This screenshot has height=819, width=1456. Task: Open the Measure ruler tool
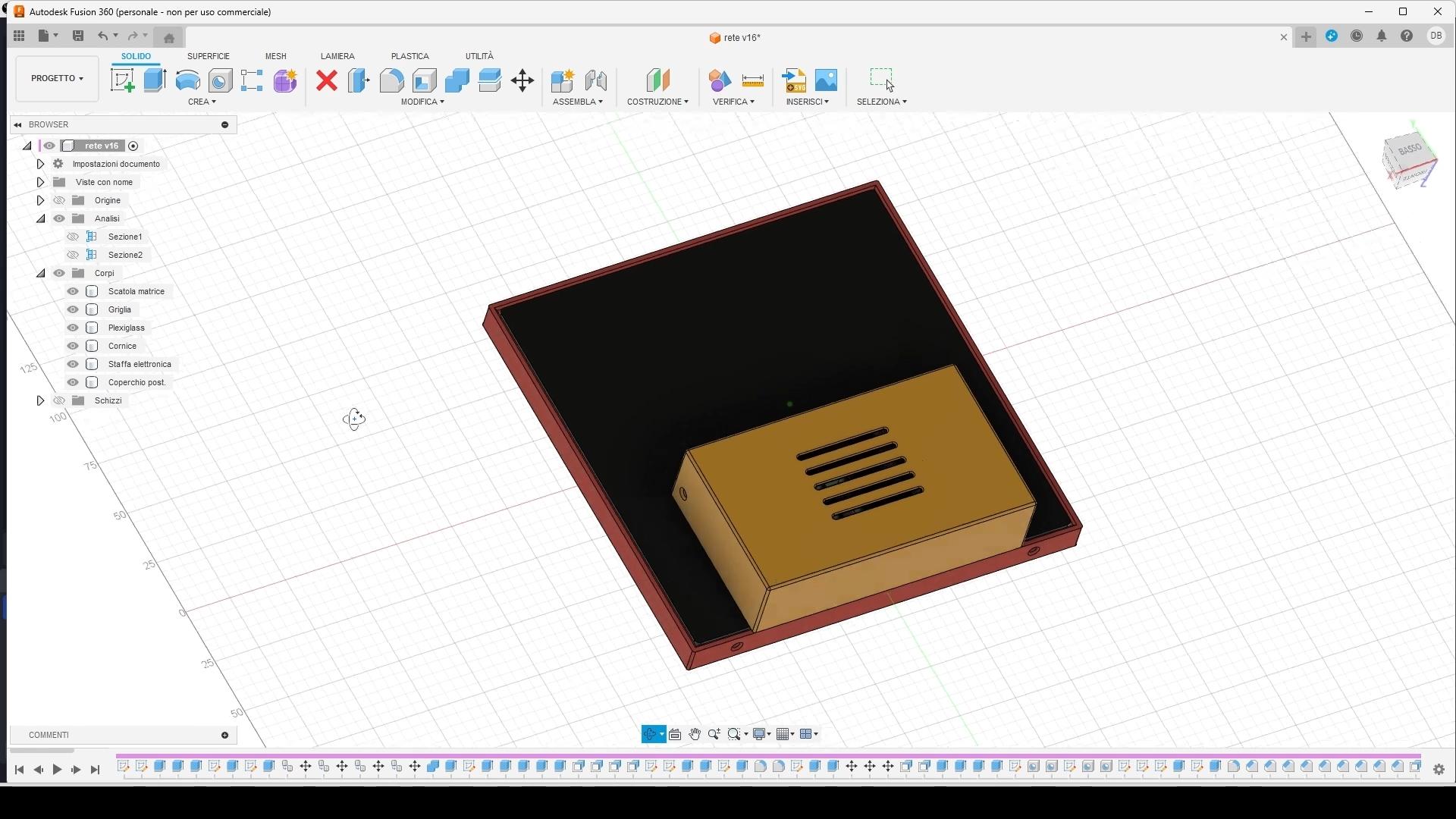753,80
